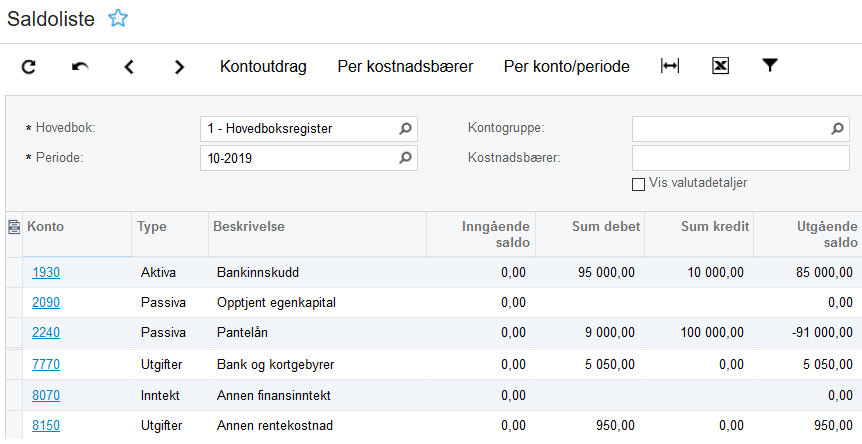Open Hovedbok lookup magnifier
The image size is (862, 444).
tap(405, 129)
